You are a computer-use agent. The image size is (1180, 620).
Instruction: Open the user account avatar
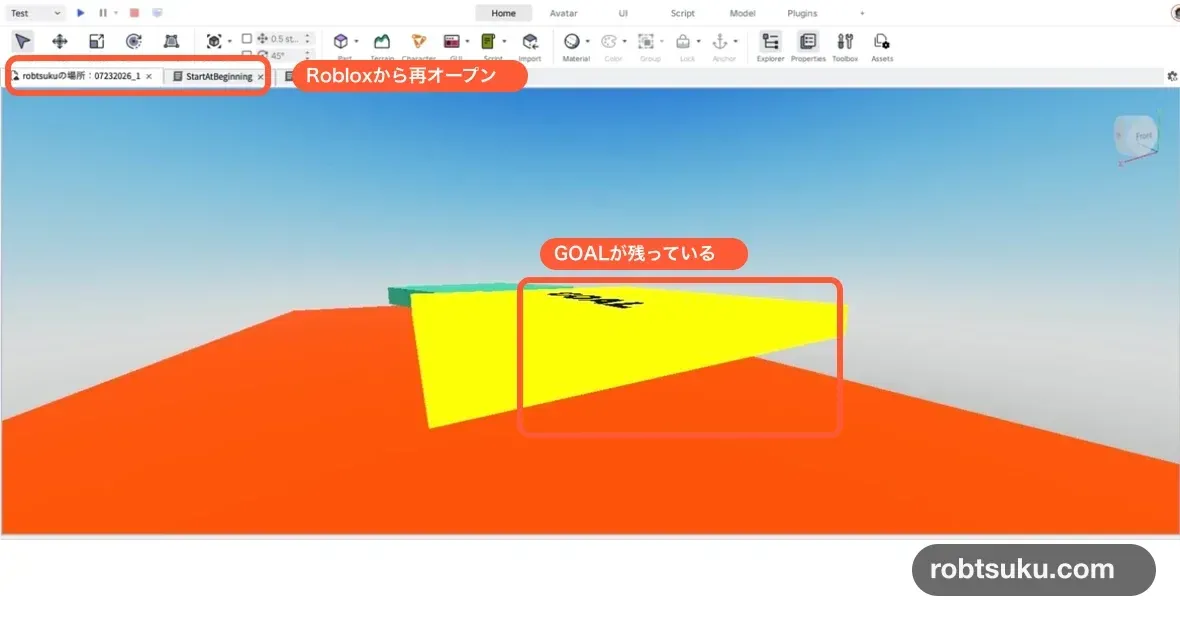(x=1175, y=13)
